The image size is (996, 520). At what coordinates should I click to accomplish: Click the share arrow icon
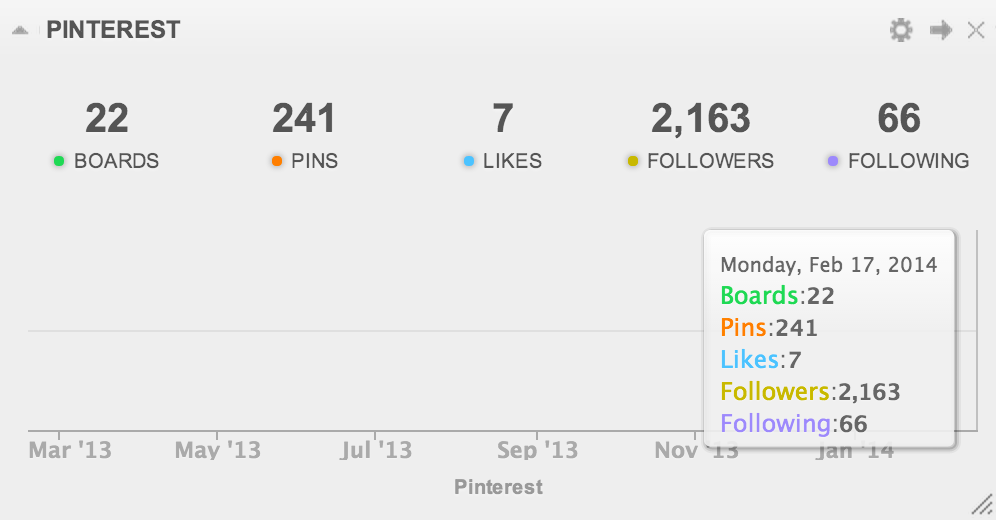[x=941, y=30]
